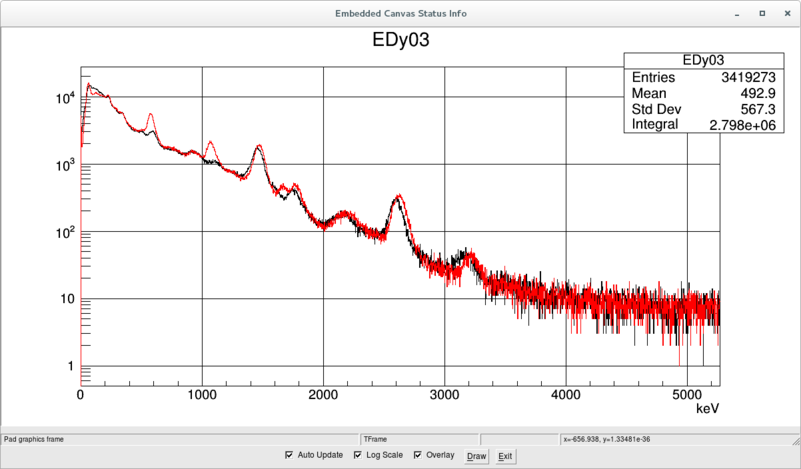Click the Exit button
This screenshot has width=801, height=469.
point(505,456)
